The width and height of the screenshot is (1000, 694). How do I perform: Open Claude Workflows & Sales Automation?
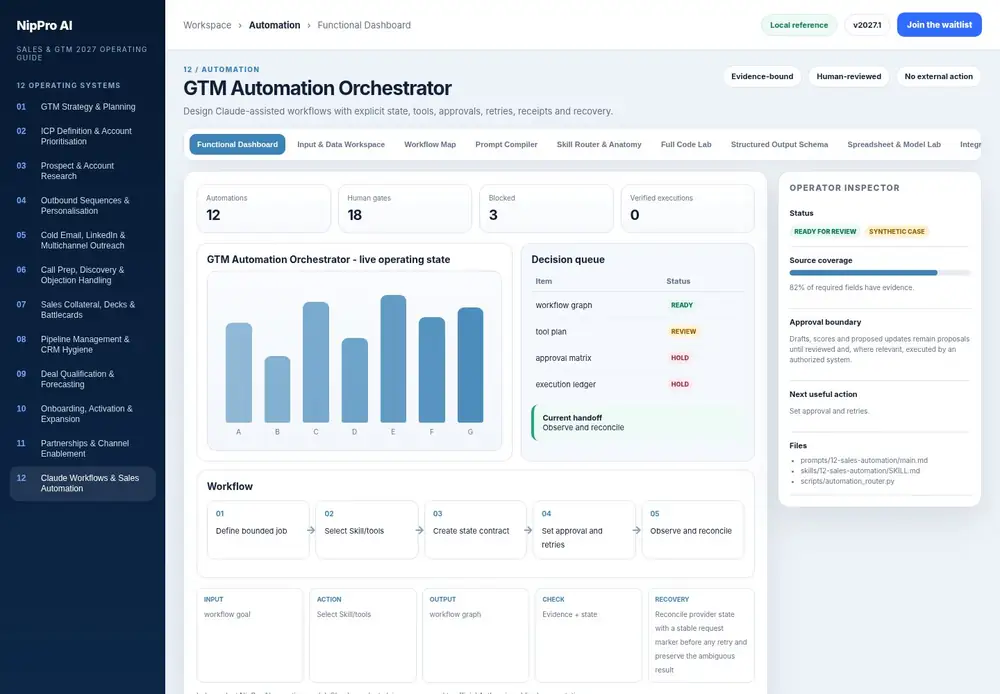click(83, 483)
